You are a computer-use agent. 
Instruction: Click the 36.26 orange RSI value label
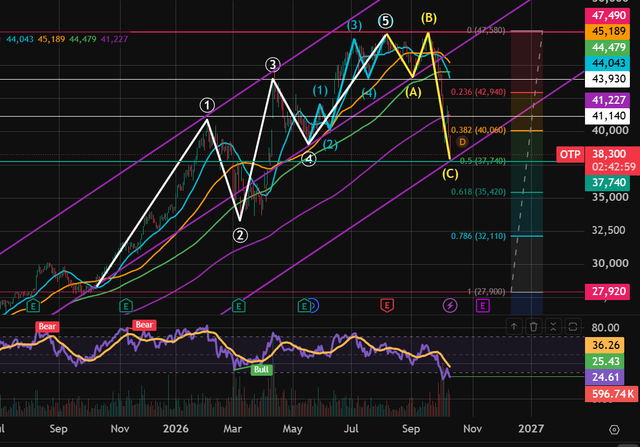click(606, 345)
